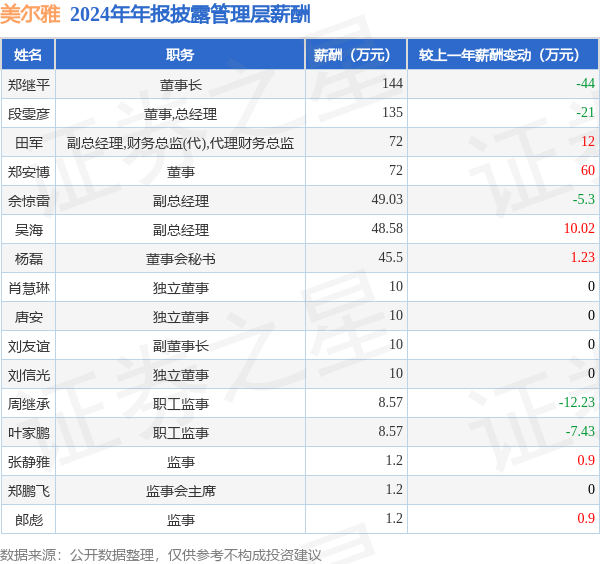The height and width of the screenshot is (564, 600).
Task: Select the name cell 吴海
Action: [29, 230]
